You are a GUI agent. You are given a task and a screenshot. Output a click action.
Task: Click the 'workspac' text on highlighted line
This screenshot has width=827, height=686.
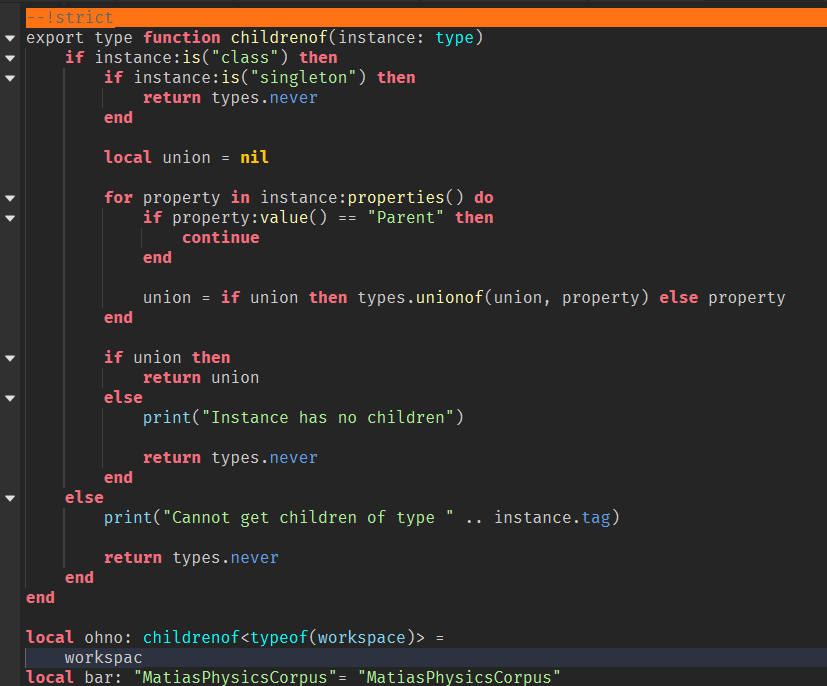[x=103, y=658]
